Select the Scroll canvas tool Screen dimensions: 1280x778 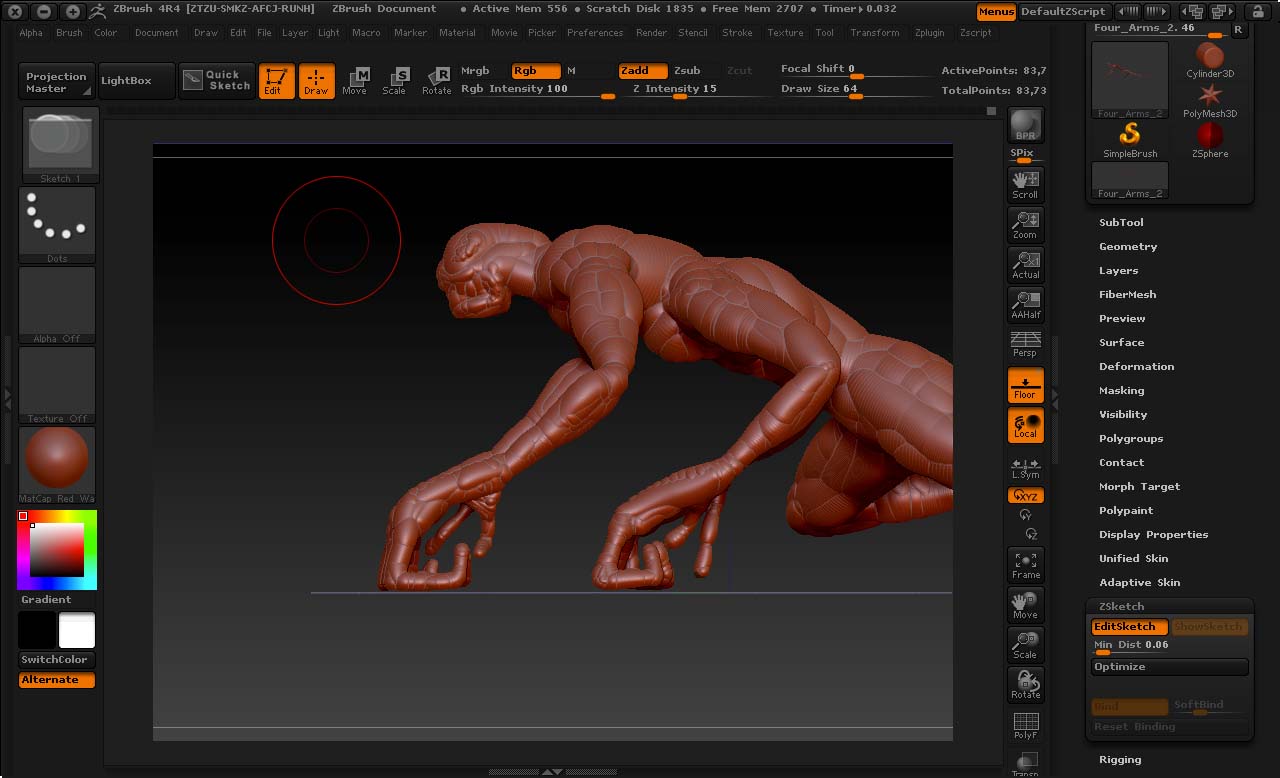point(1025,184)
